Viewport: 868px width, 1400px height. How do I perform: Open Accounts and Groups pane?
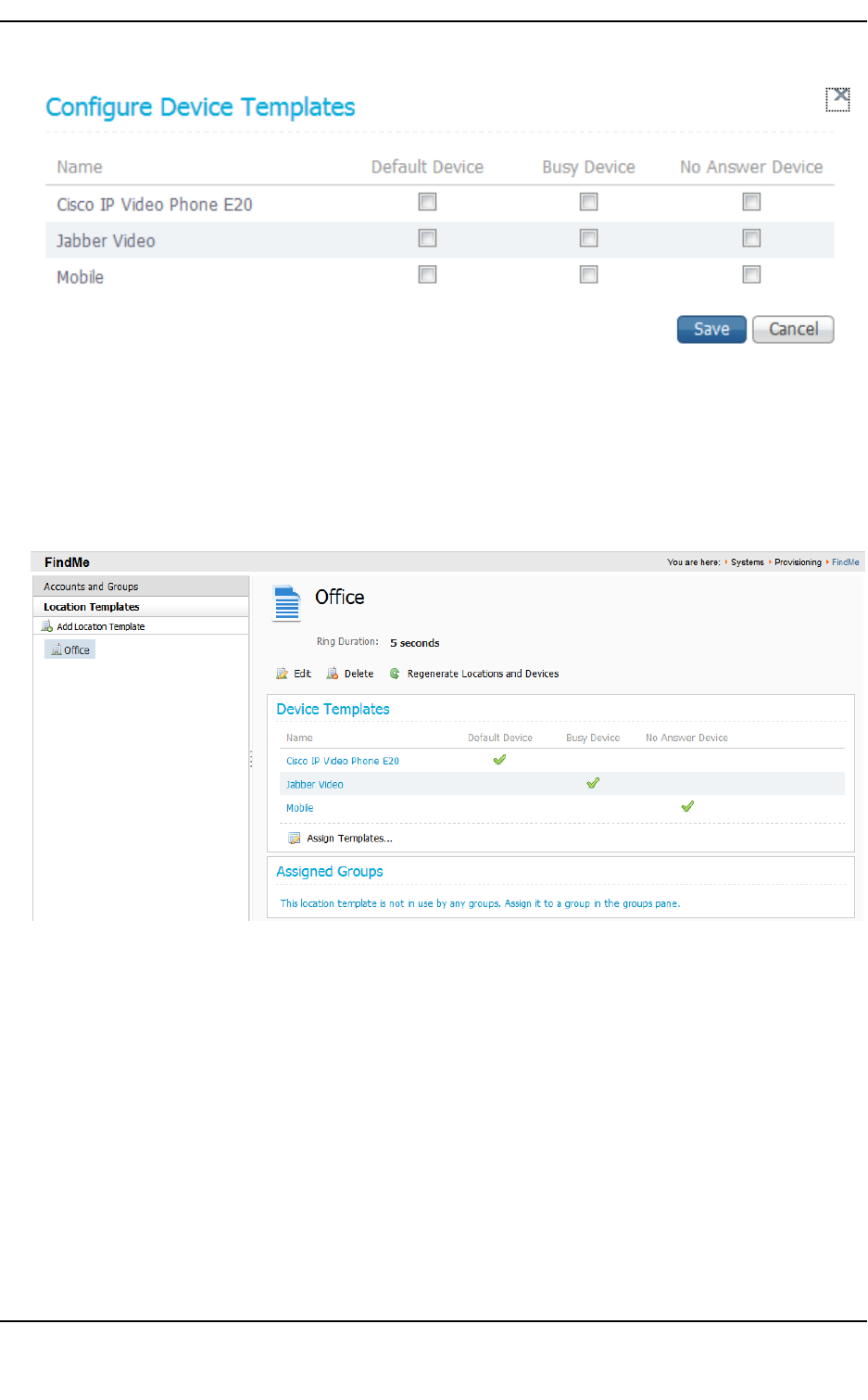click(x=141, y=586)
